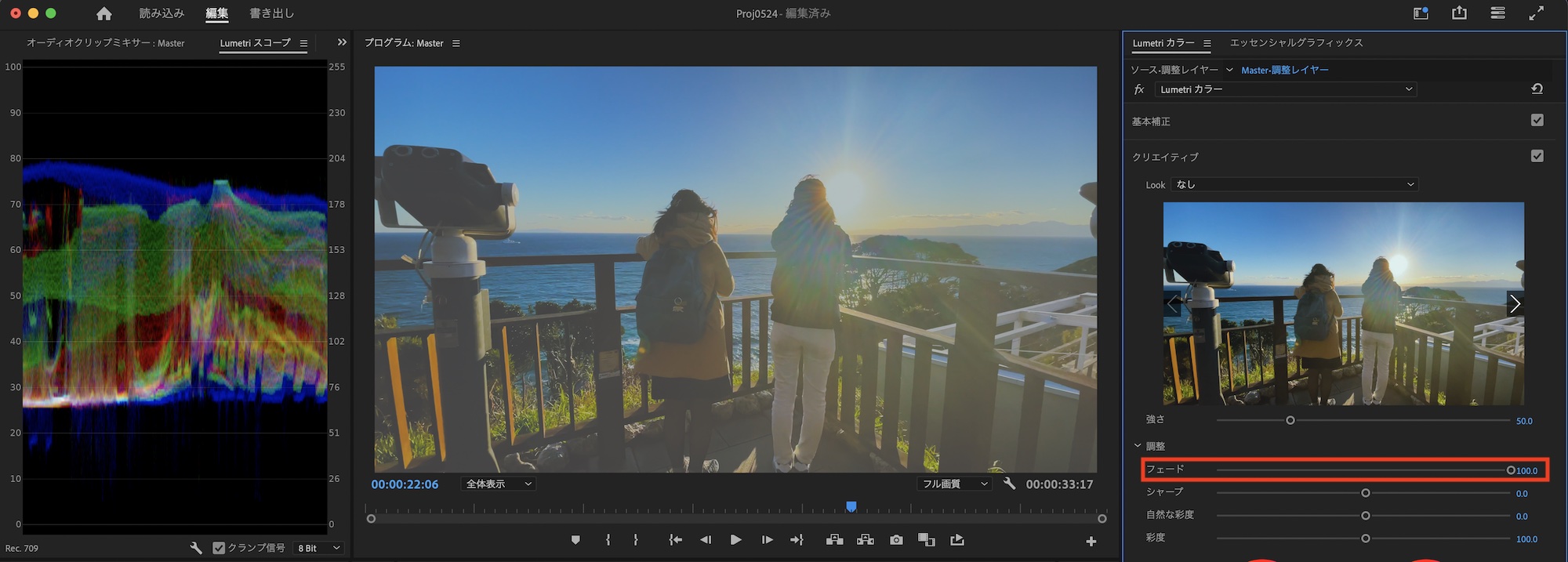Screen dimensions: 1568x562
Task: Step forward one frame
Action: pos(767,540)
